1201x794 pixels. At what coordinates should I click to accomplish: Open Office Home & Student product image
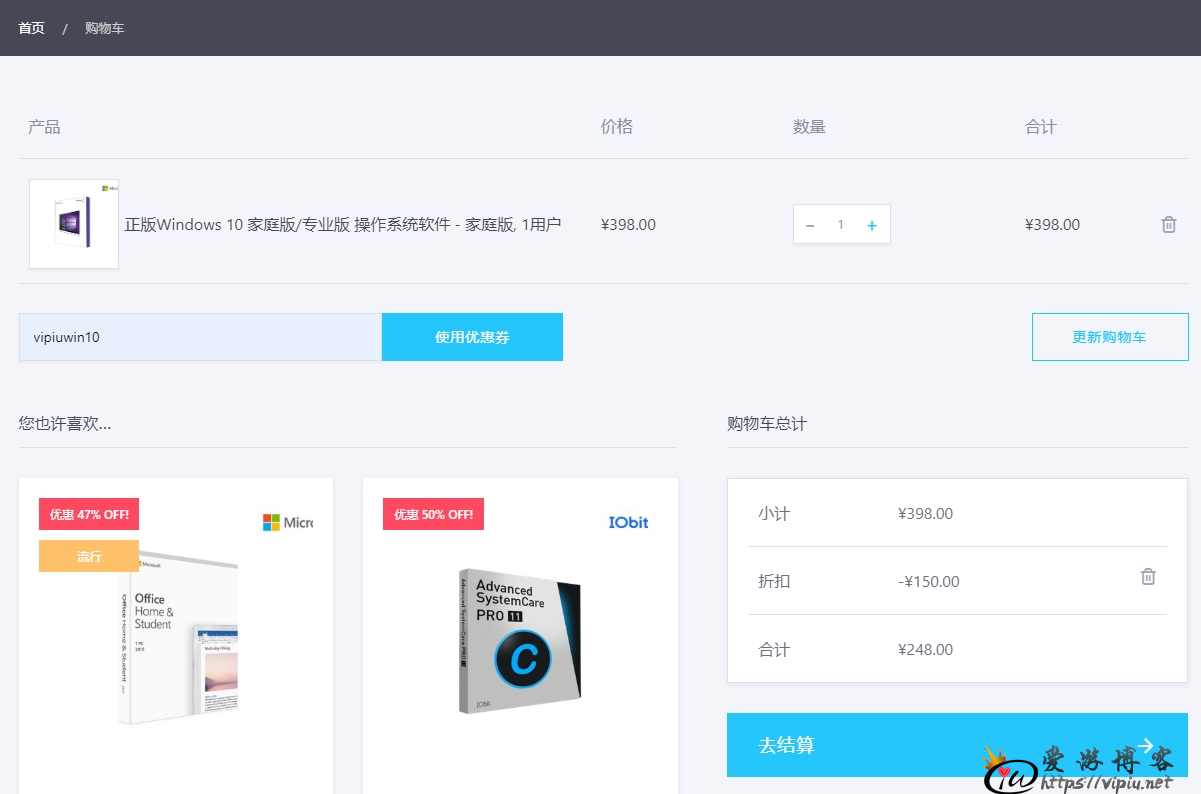tap(178, 638)
